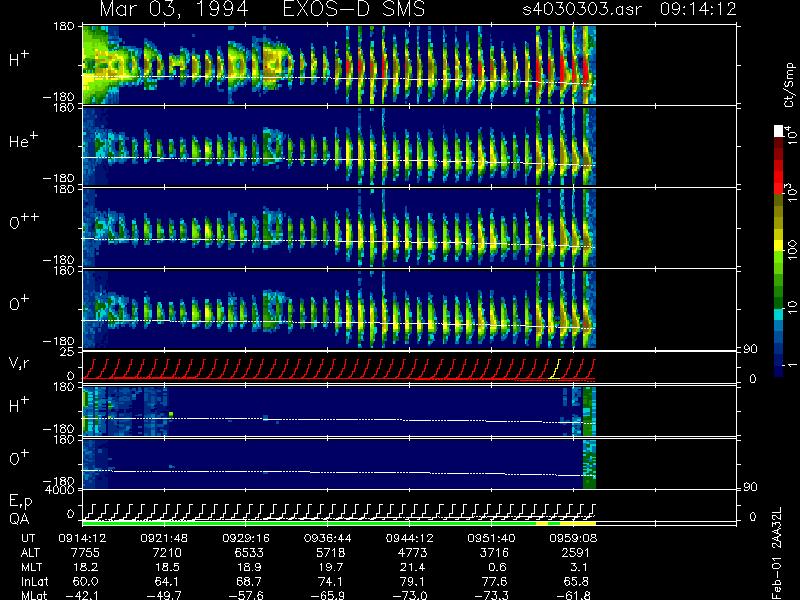
Task: Click the 'V,r' panel label
Action: [x=20, y=364]
